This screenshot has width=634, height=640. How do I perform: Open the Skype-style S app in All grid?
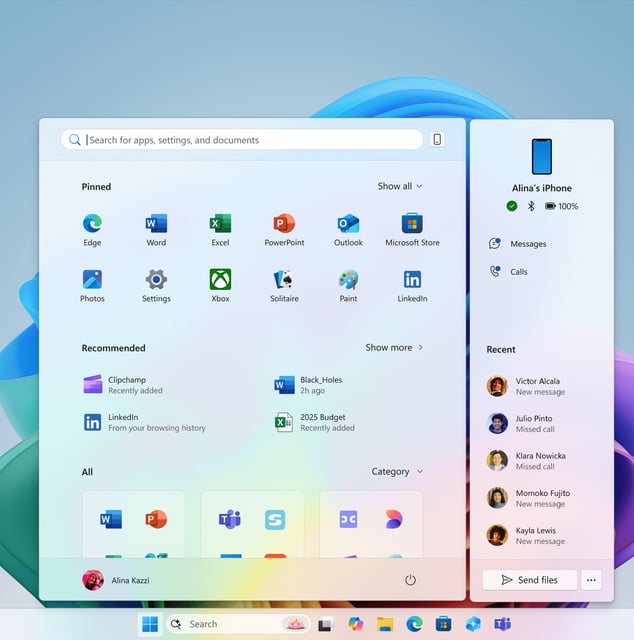coord(275,519)
